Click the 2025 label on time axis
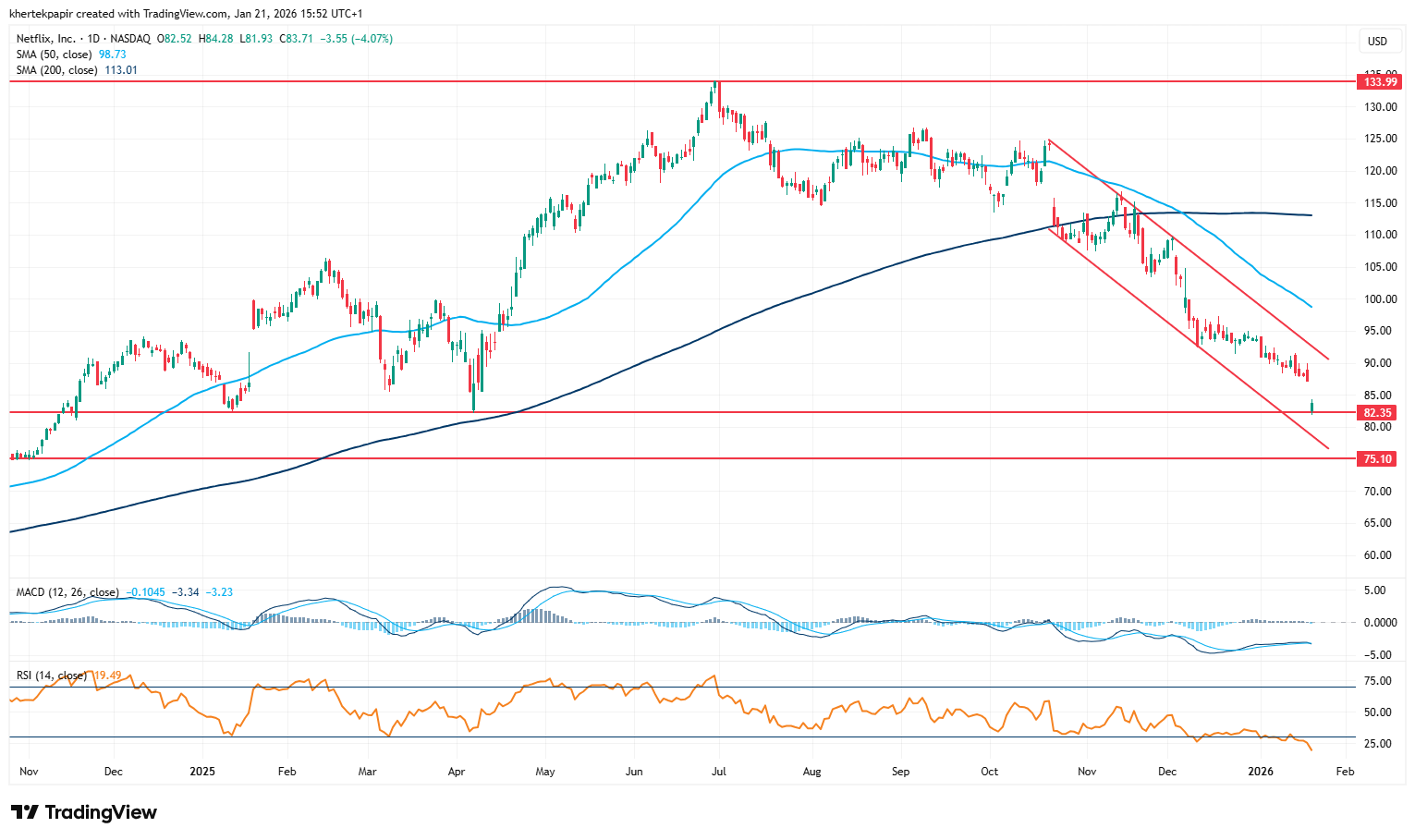The width and height of the screenshot is (1415, 840). 201,772
